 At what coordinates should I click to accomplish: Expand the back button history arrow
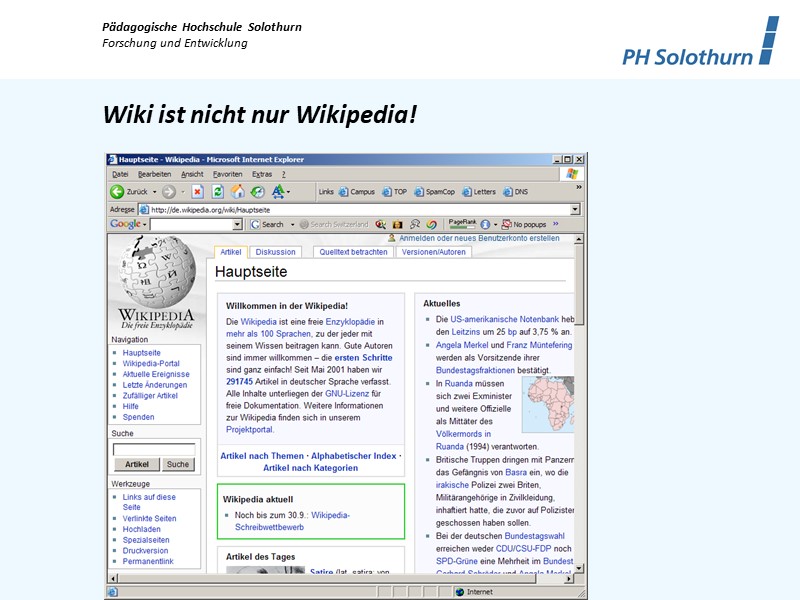pos(157,190)
